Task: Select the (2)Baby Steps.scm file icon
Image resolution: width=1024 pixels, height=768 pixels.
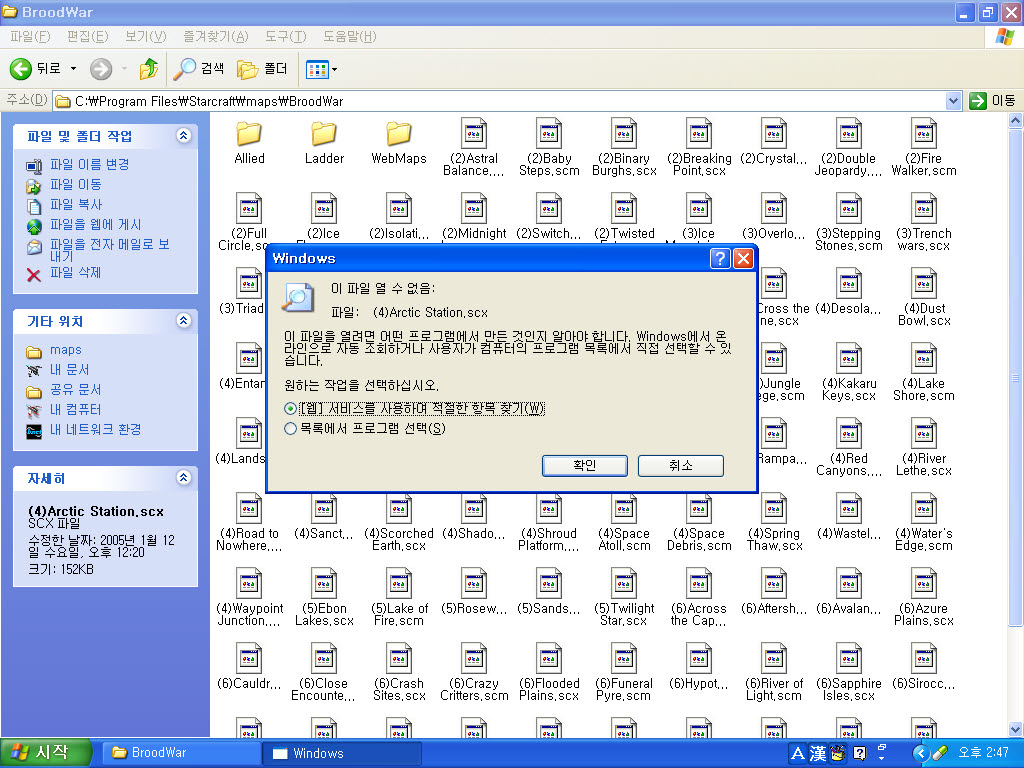Action: pyautogui.click(x=549, y=134)
